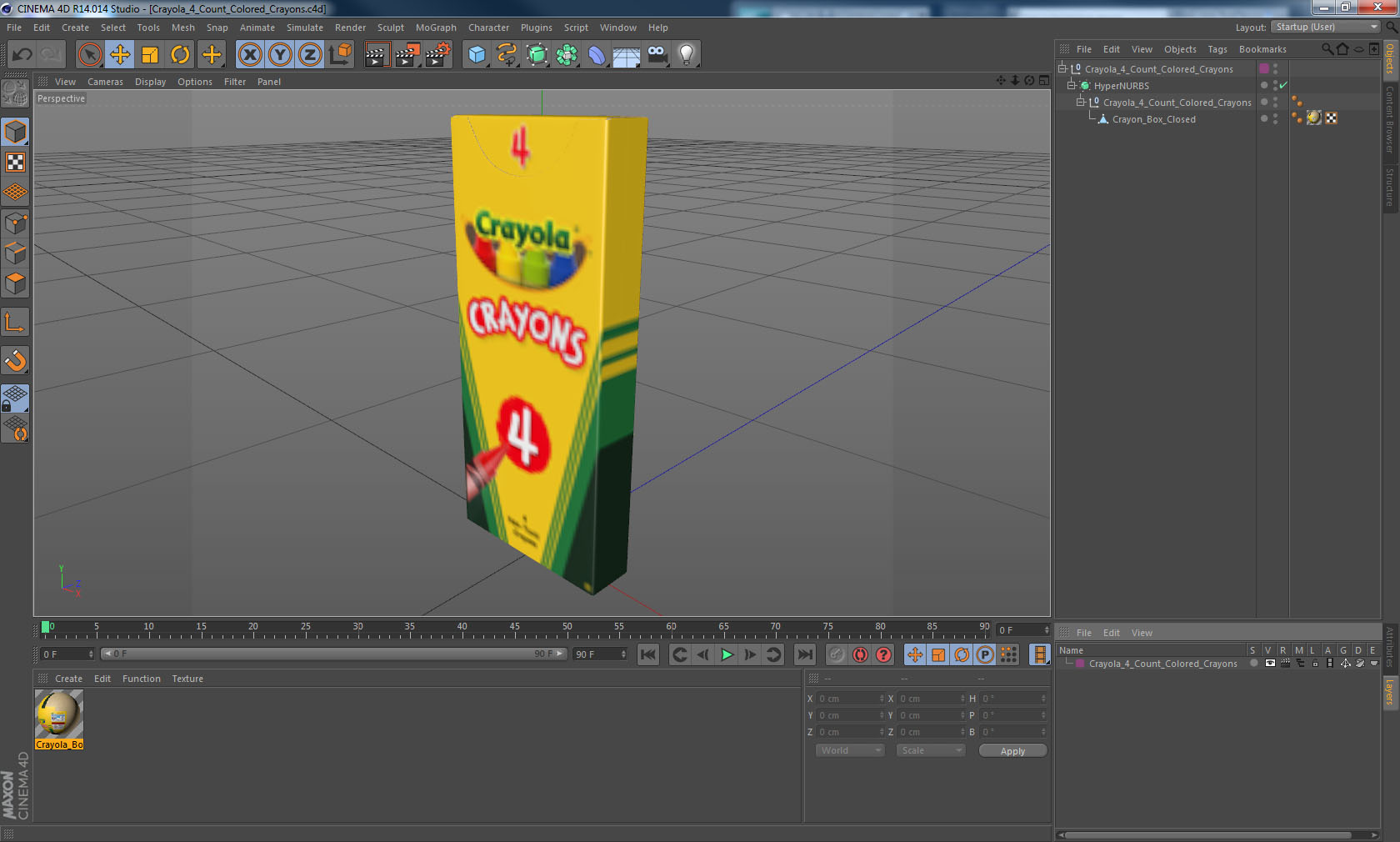Click the X position input field
The height and width of the screenshot is (842, 1400).
click(850, 699)
